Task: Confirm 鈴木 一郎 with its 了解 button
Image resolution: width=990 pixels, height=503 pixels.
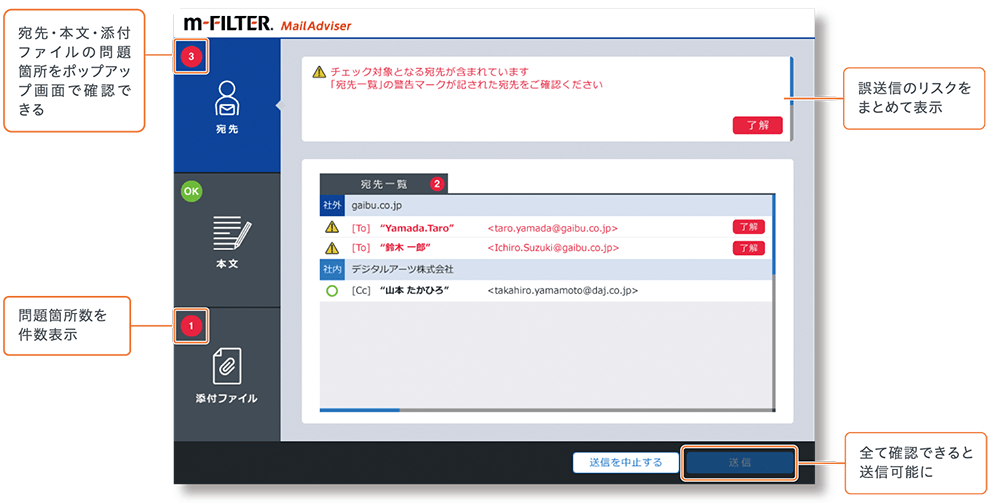Action: (x=749, y=247)
